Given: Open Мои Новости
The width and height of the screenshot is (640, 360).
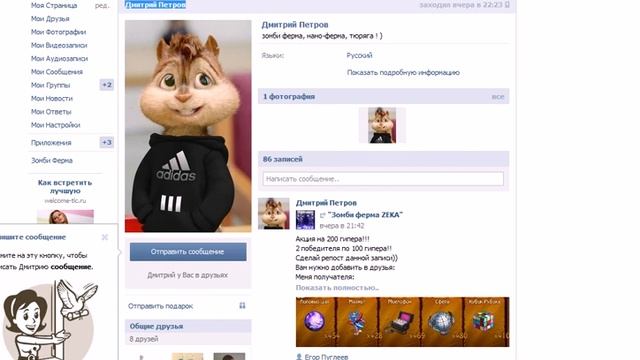Looking at the screenshot, I should click(x=52, y=98).
